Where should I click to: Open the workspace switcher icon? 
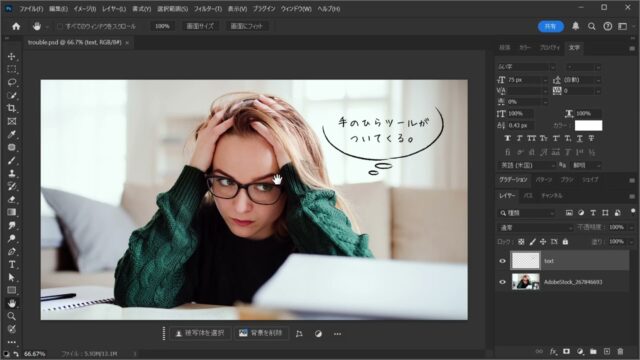click(622, 26)
